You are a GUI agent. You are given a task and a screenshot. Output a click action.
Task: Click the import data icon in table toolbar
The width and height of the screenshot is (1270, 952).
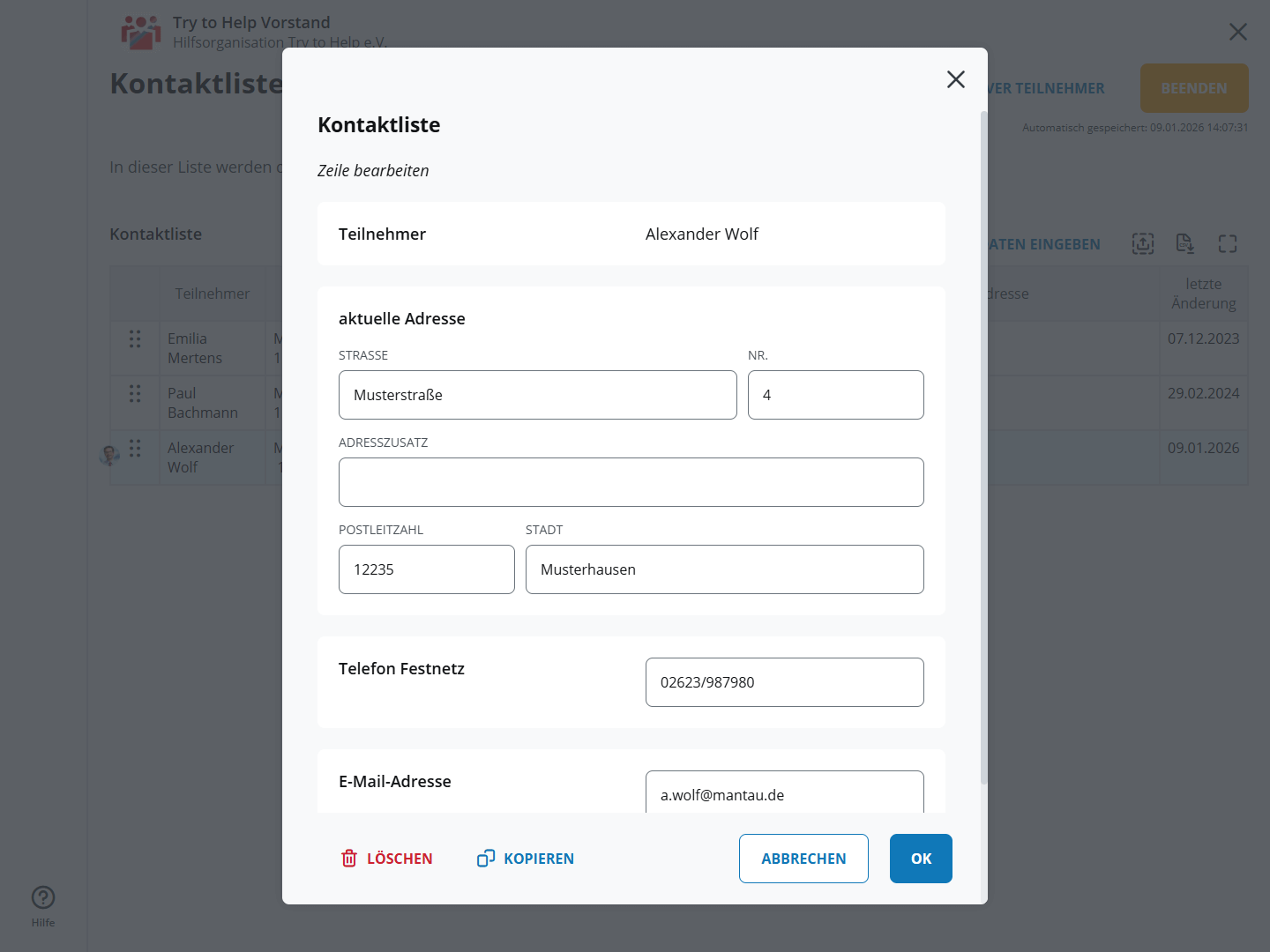1142,244
